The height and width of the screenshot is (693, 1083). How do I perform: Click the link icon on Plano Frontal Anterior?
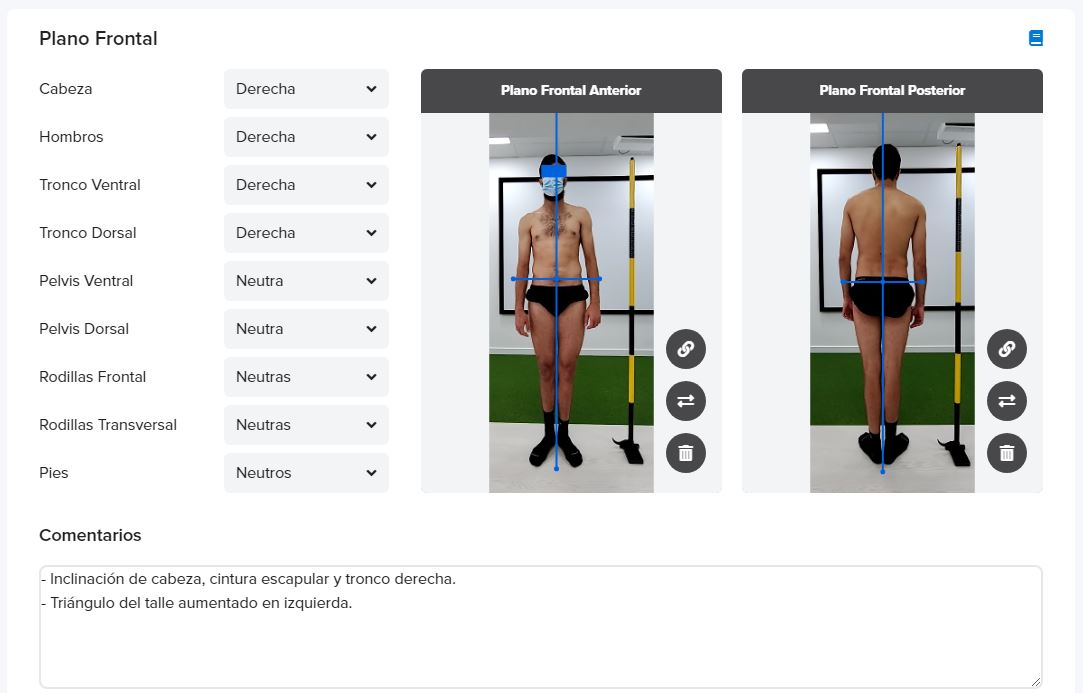[686, 349]
